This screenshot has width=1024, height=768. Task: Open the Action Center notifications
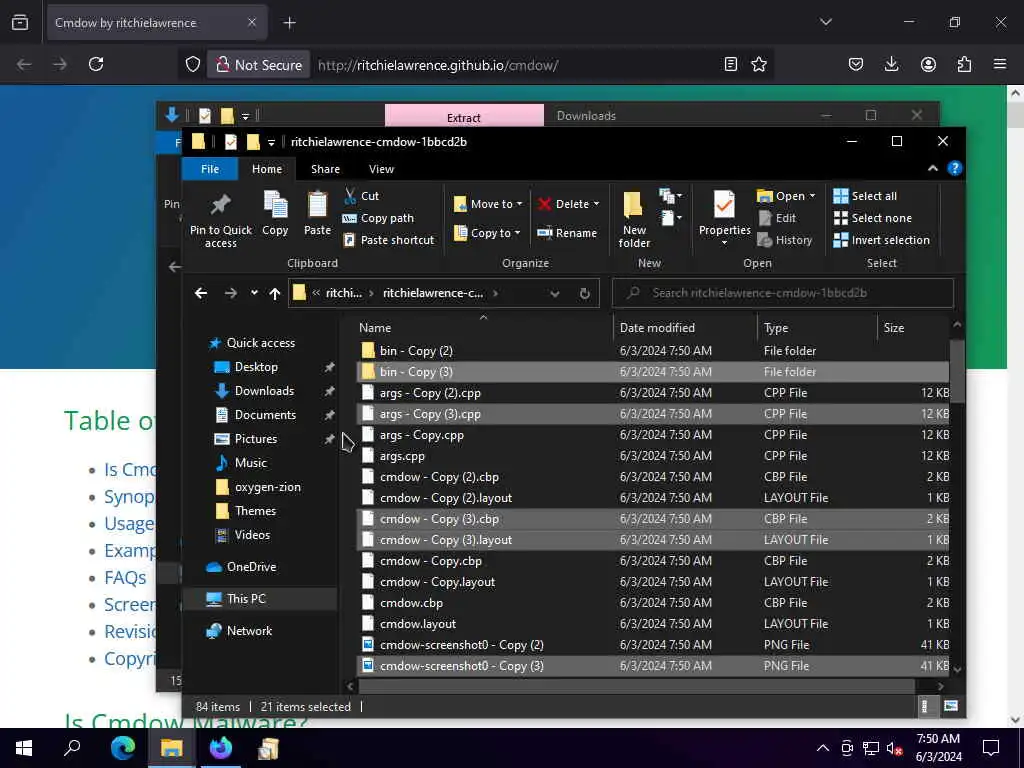(991, 747)
